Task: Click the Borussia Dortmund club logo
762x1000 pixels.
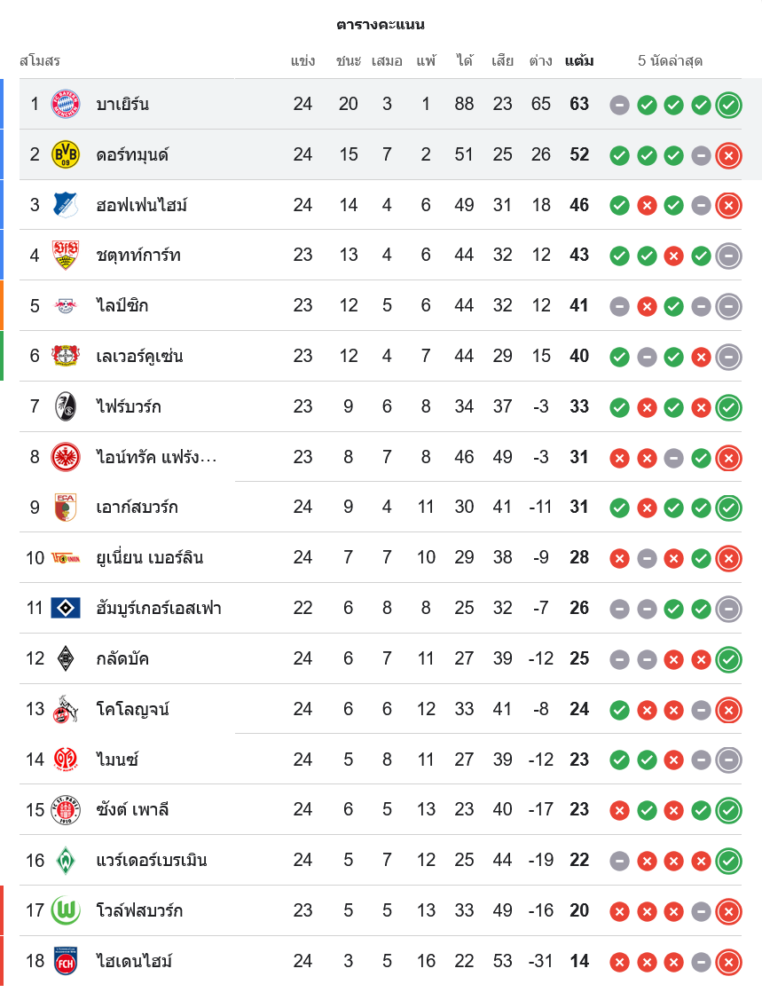Action: point(65,155)
